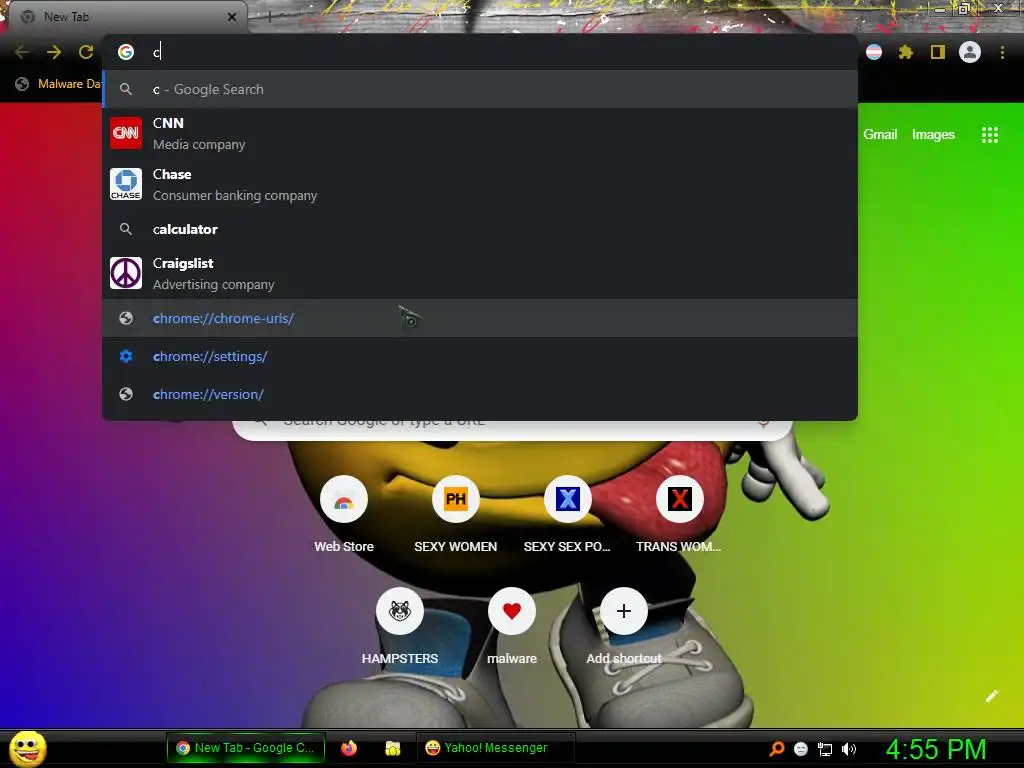Screen dimensions: 1024x768
Task: Select the Chase suggestion
Action: 480,184
